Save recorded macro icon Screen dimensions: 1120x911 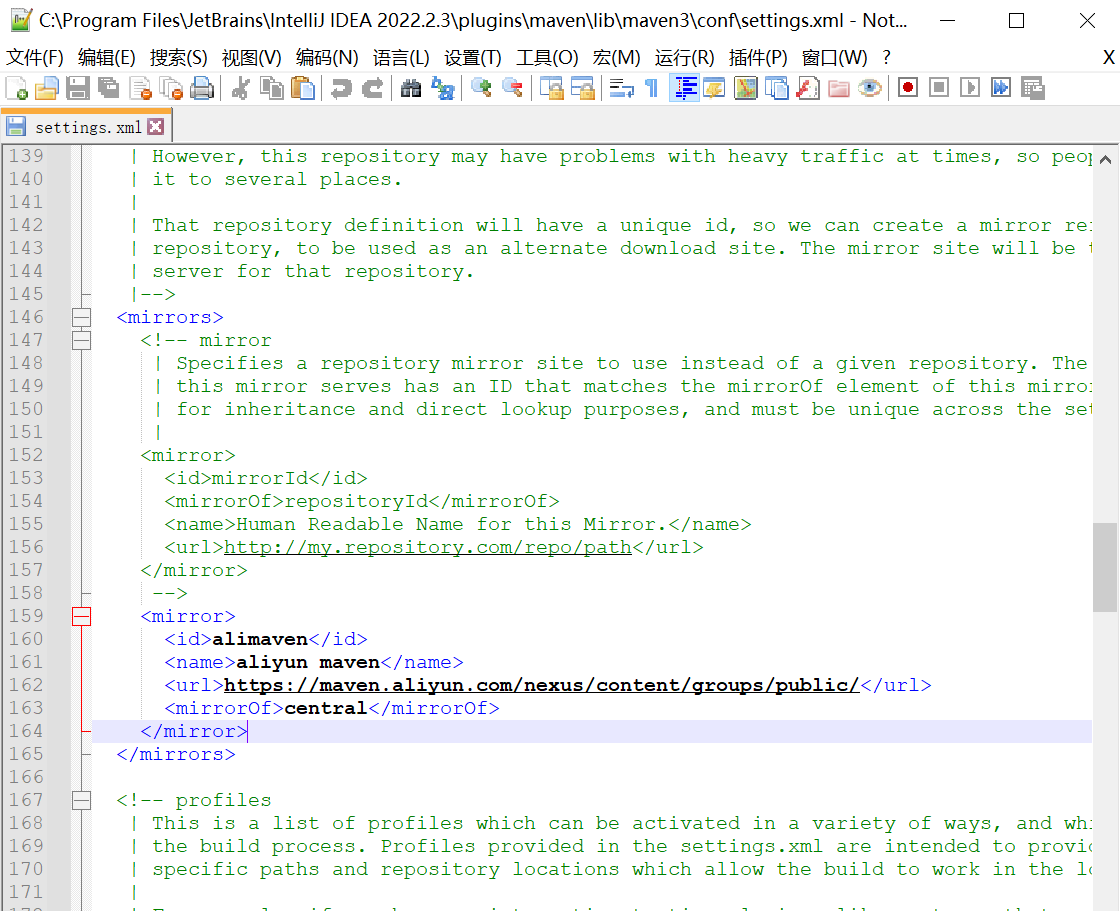tap(1033, 88)
